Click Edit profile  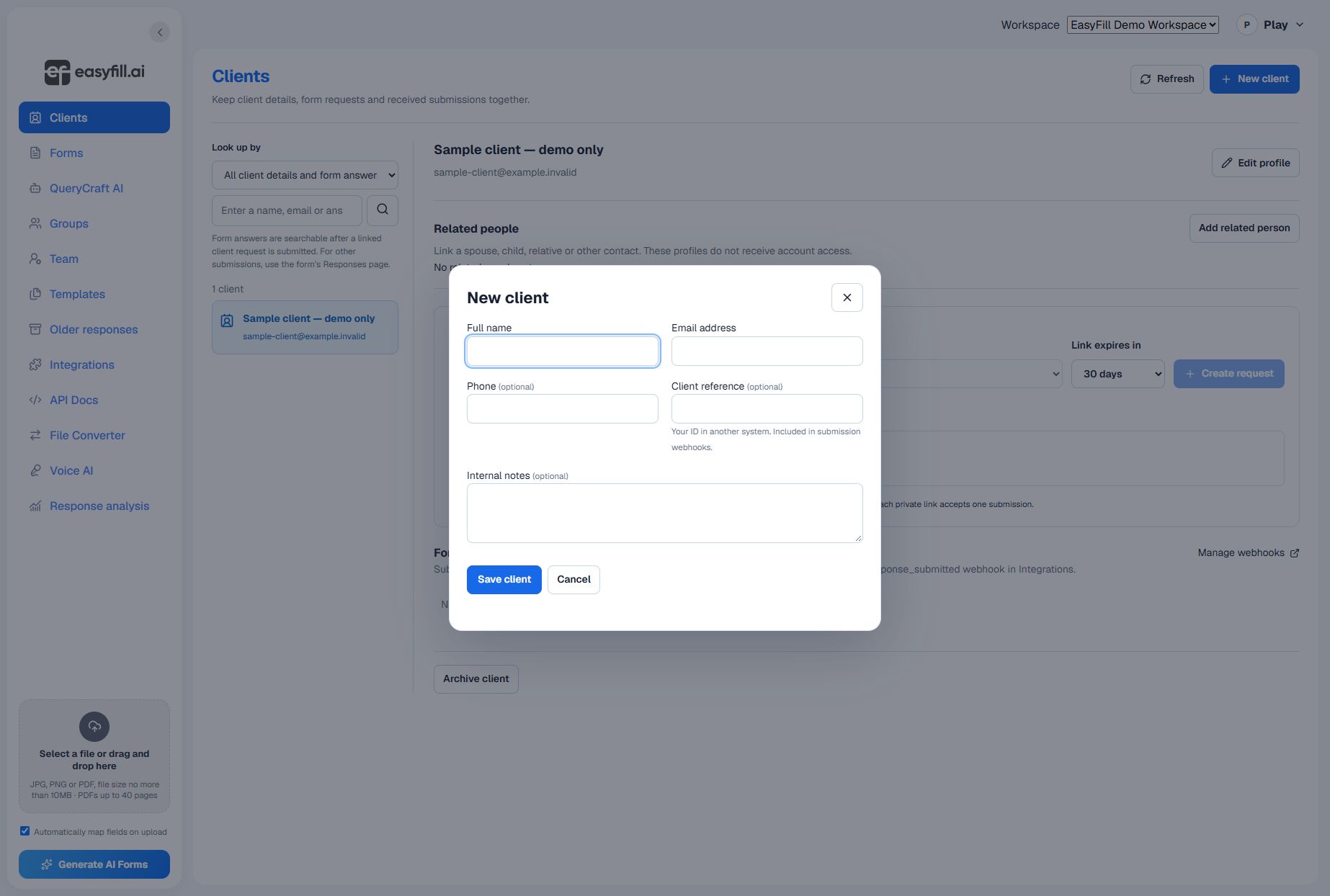pyautogui.click(x=1256, y=163)
